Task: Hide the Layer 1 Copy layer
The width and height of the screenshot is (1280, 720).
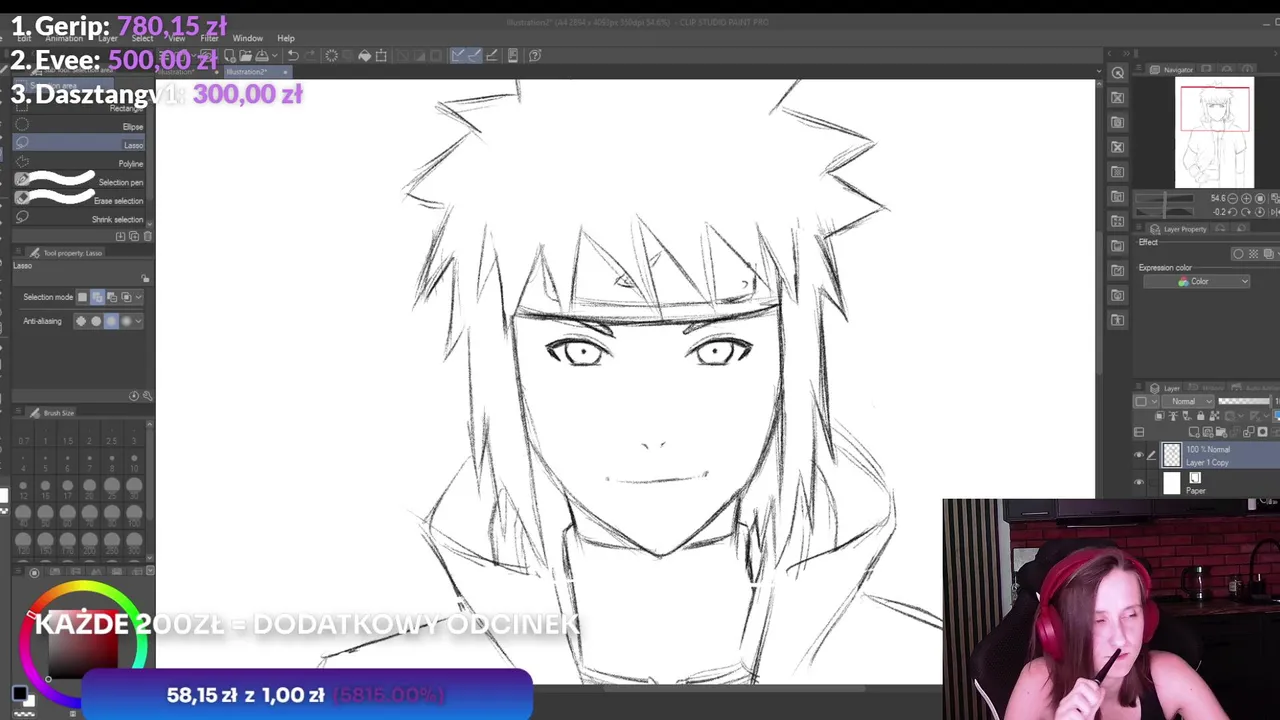Action: point(1139,456)
